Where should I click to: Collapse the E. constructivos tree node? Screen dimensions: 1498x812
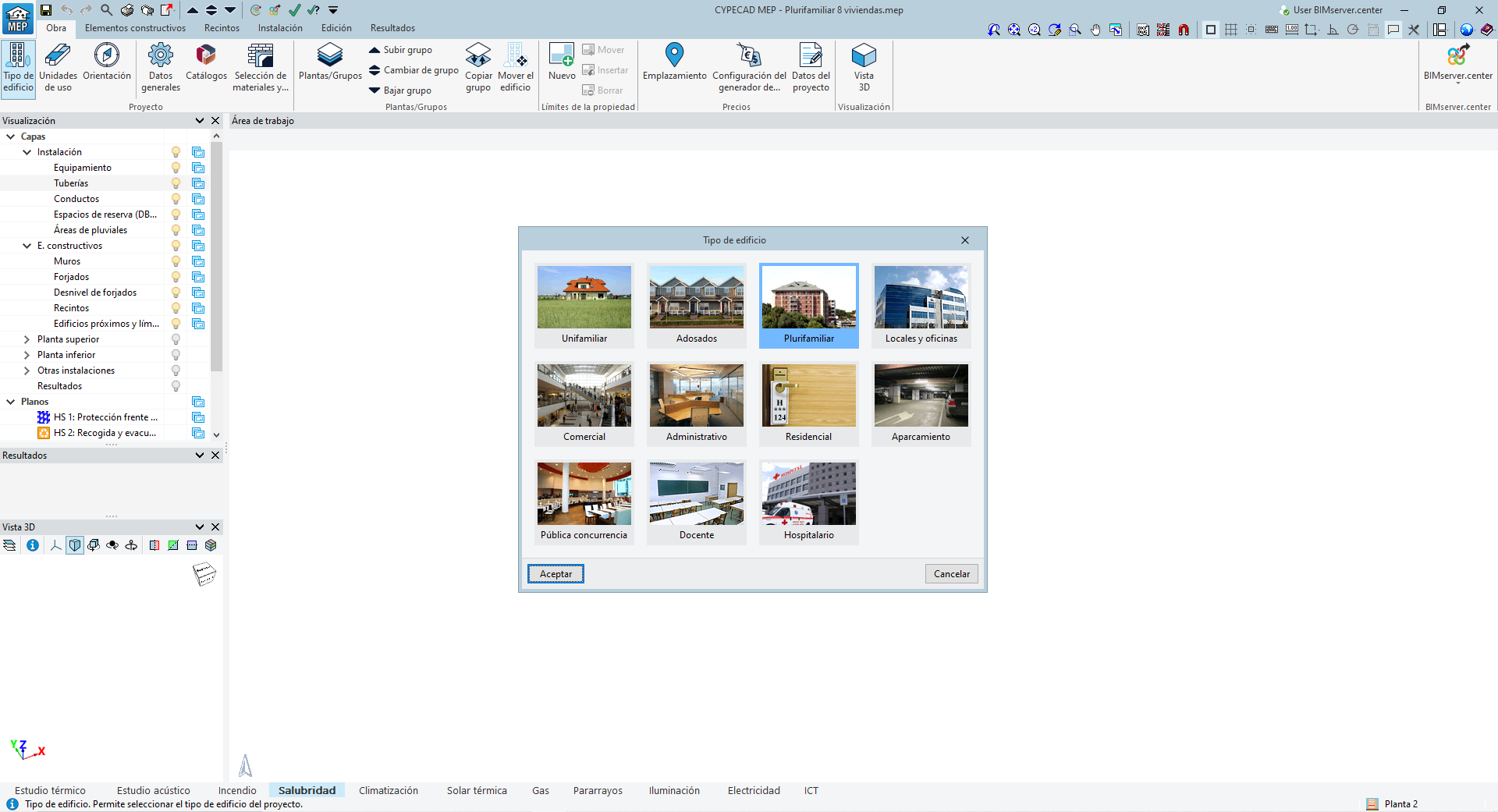click(x=27, y=246)
